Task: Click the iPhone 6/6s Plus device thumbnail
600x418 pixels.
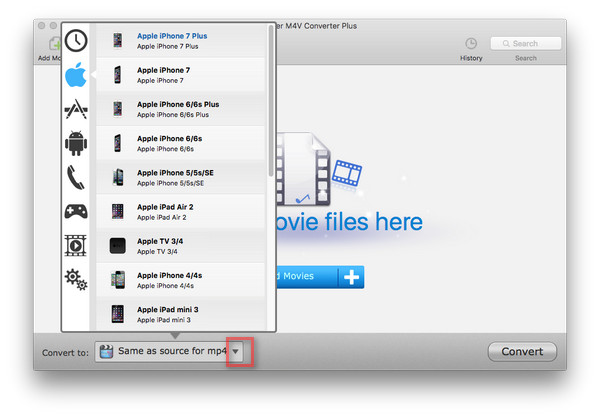Action: [x=117, y=109]
